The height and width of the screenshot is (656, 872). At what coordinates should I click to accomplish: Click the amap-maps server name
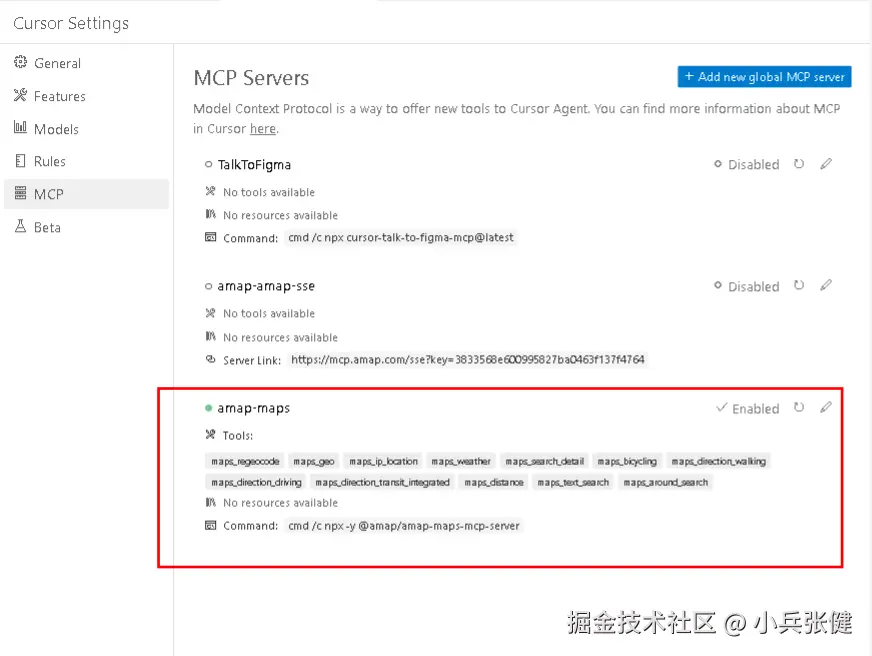click(254, 408)
